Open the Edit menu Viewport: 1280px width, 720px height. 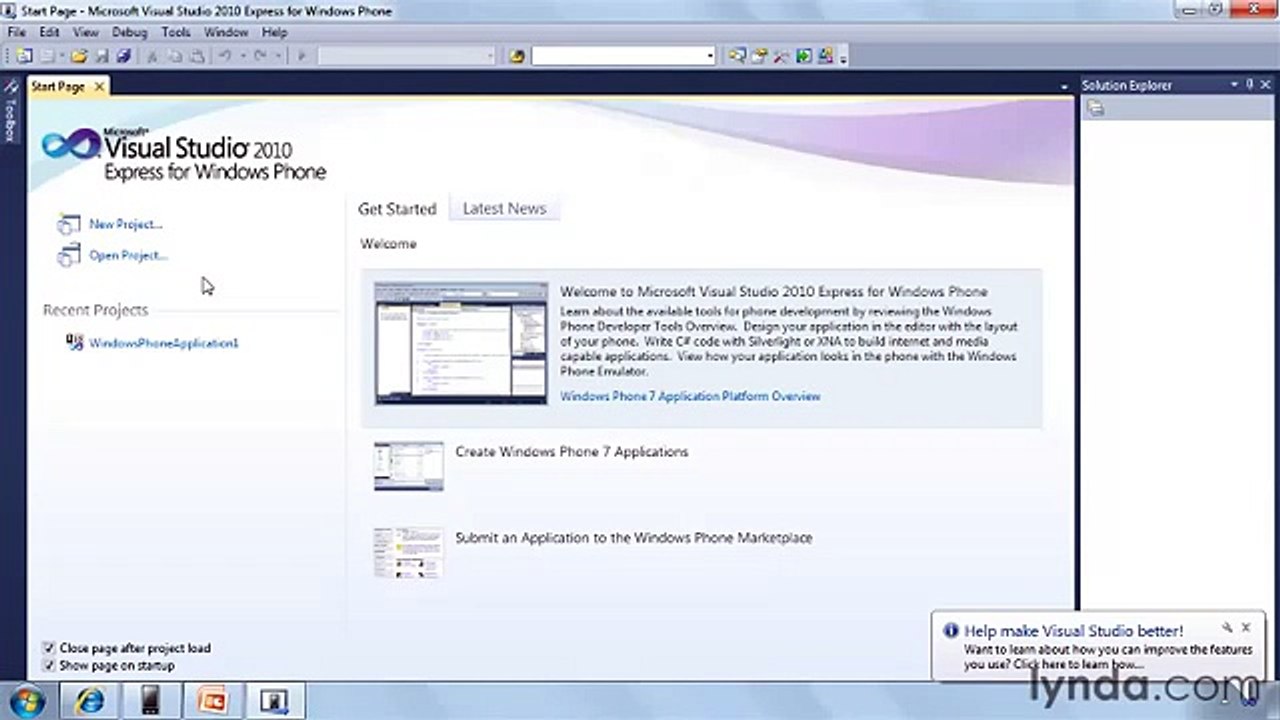click(49, 32)
